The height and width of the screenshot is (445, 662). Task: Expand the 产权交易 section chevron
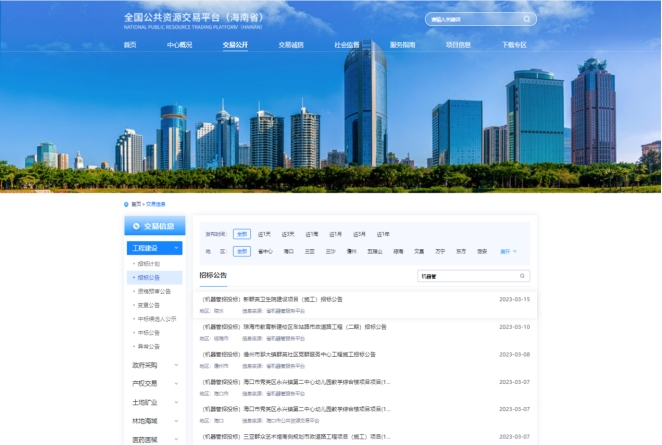tap(176, 383)
